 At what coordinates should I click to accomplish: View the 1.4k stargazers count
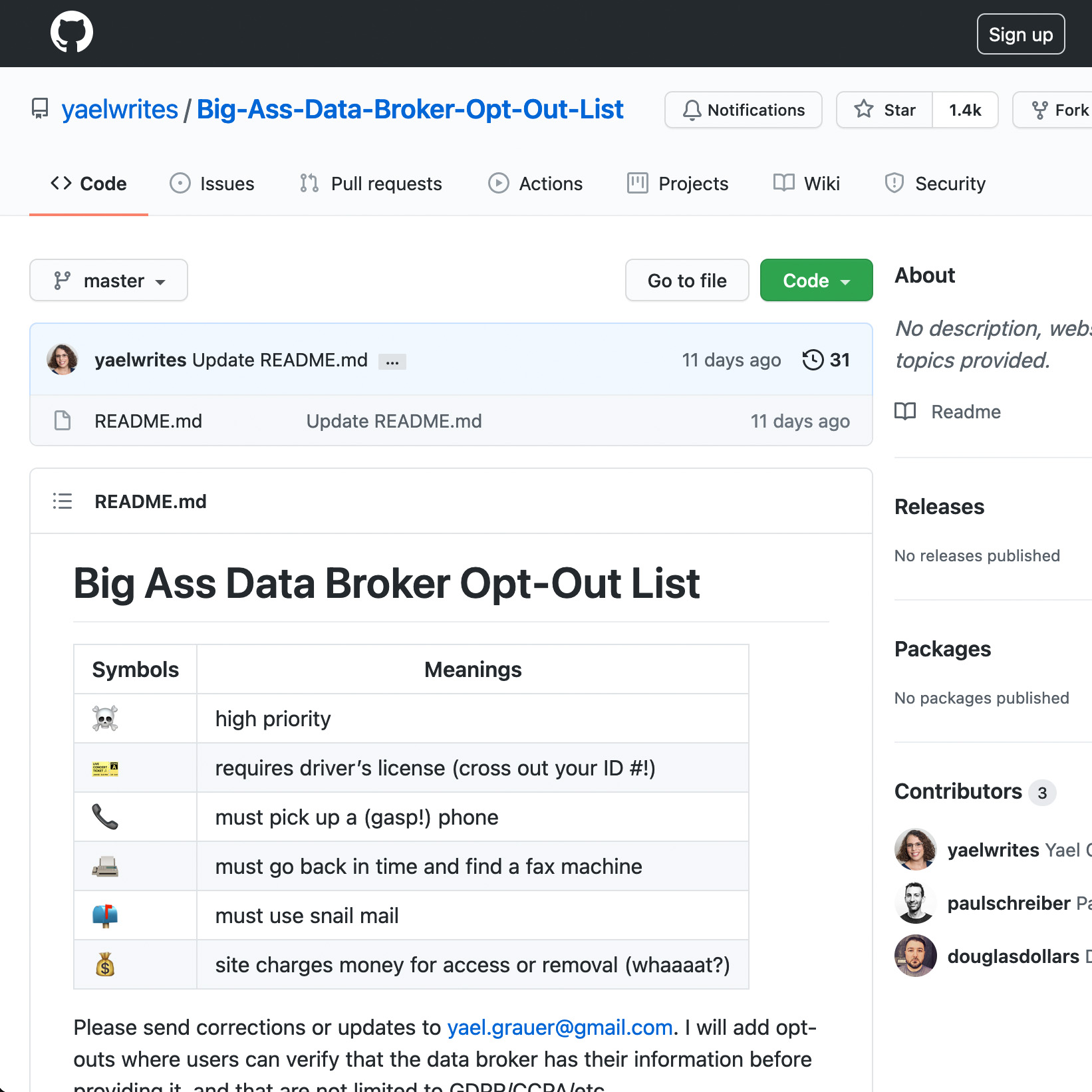point(965,110)
